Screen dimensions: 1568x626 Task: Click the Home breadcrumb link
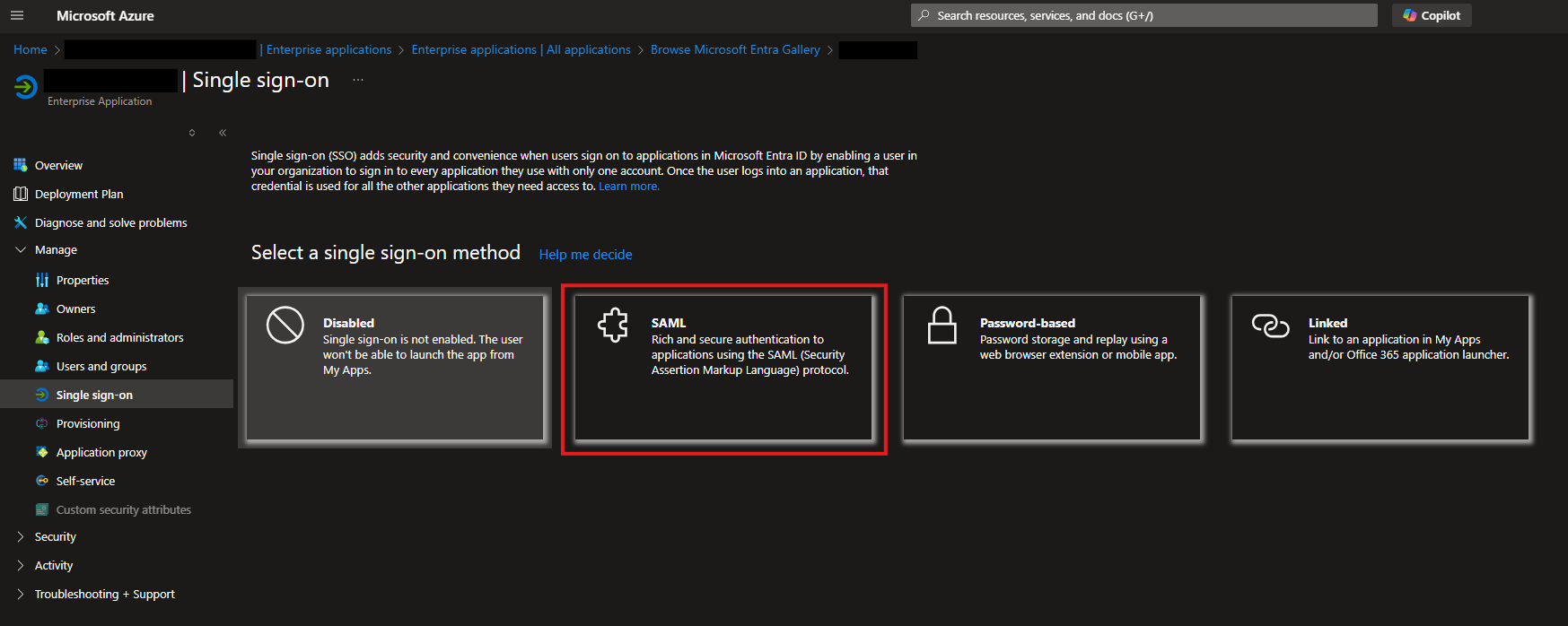click(31, 49)
